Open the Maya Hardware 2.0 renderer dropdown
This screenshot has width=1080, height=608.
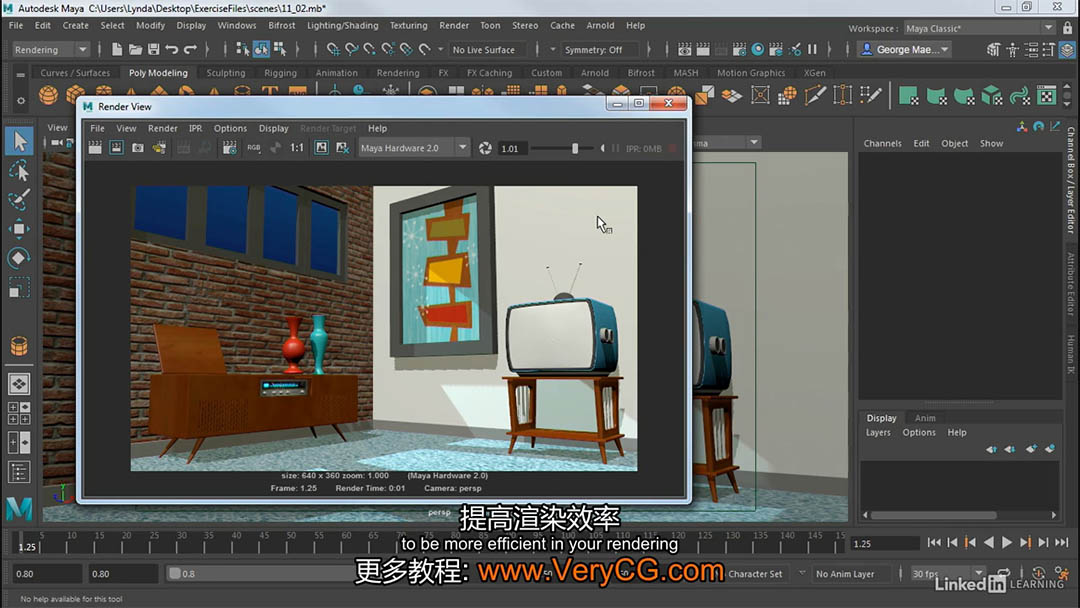tap(414, 148)
